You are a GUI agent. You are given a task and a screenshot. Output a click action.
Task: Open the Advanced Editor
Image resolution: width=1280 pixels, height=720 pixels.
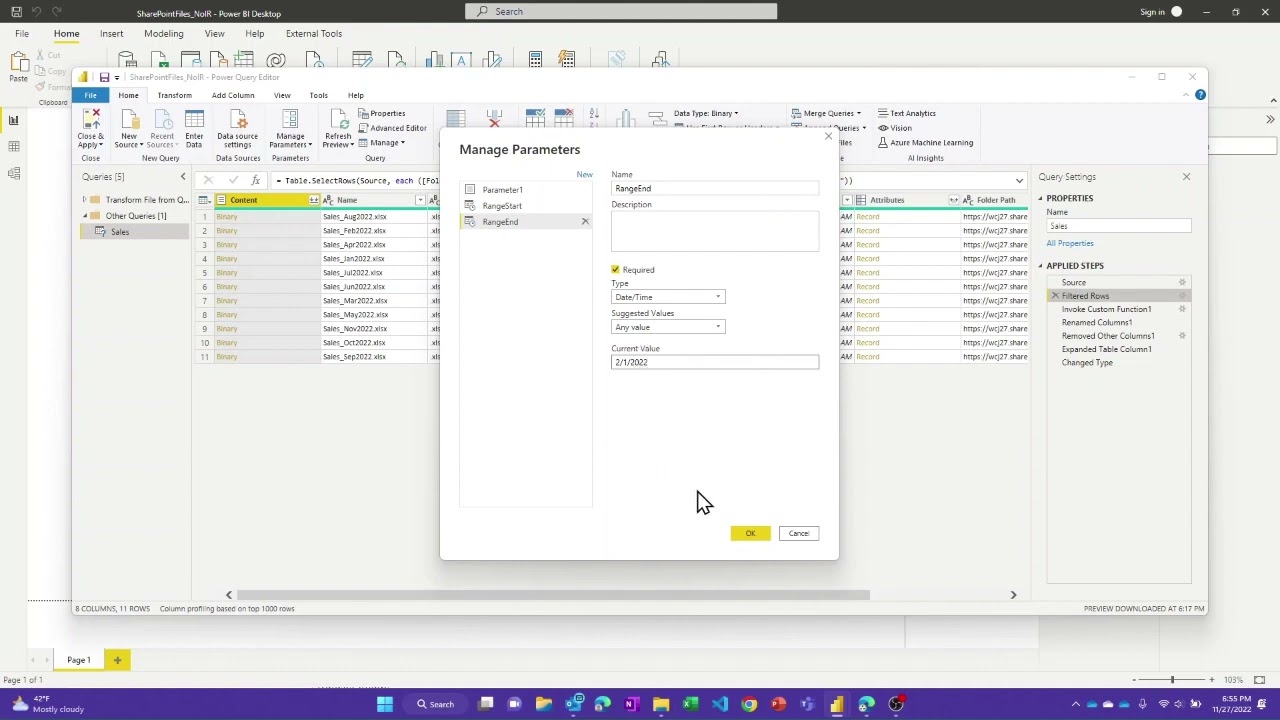pos(392,128)
